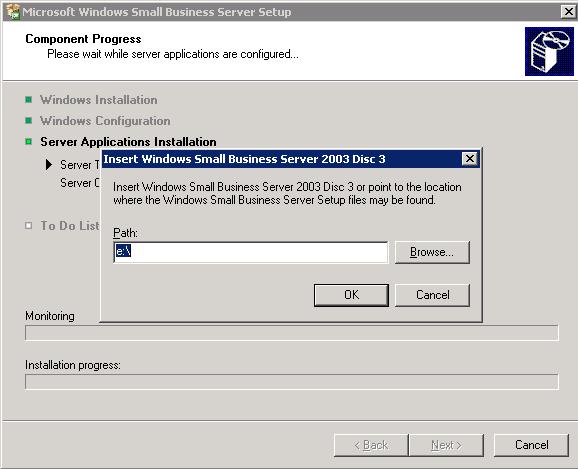Screen dimensions: 578x469
Task: Click the setup wizard title bar icon
Action: [13, 11]
